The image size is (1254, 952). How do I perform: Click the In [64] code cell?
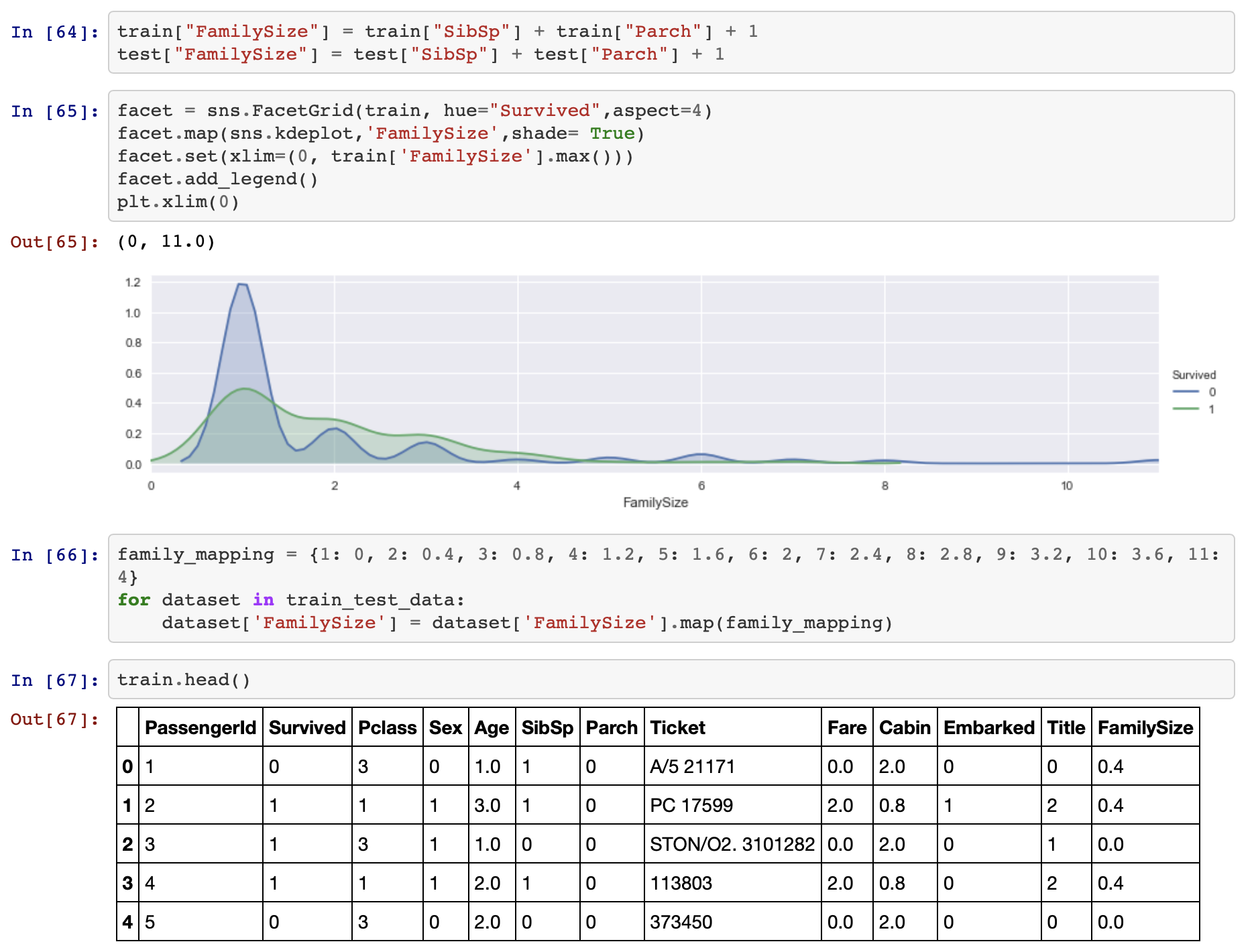[x=671, y=42]
